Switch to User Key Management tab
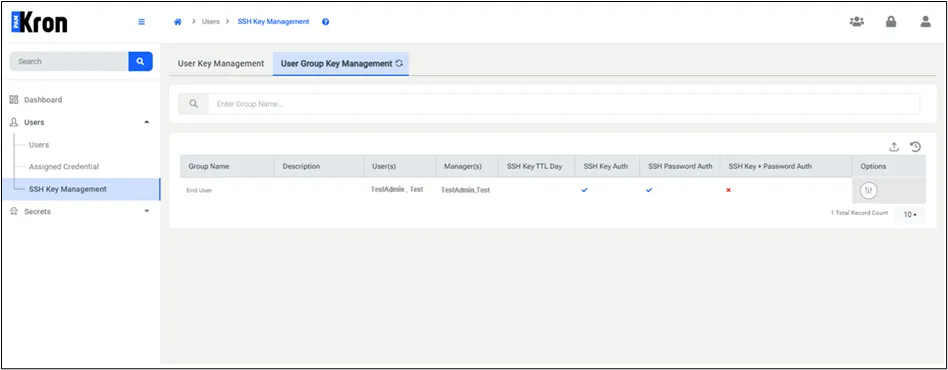948x370 pixels. (221, 63)
